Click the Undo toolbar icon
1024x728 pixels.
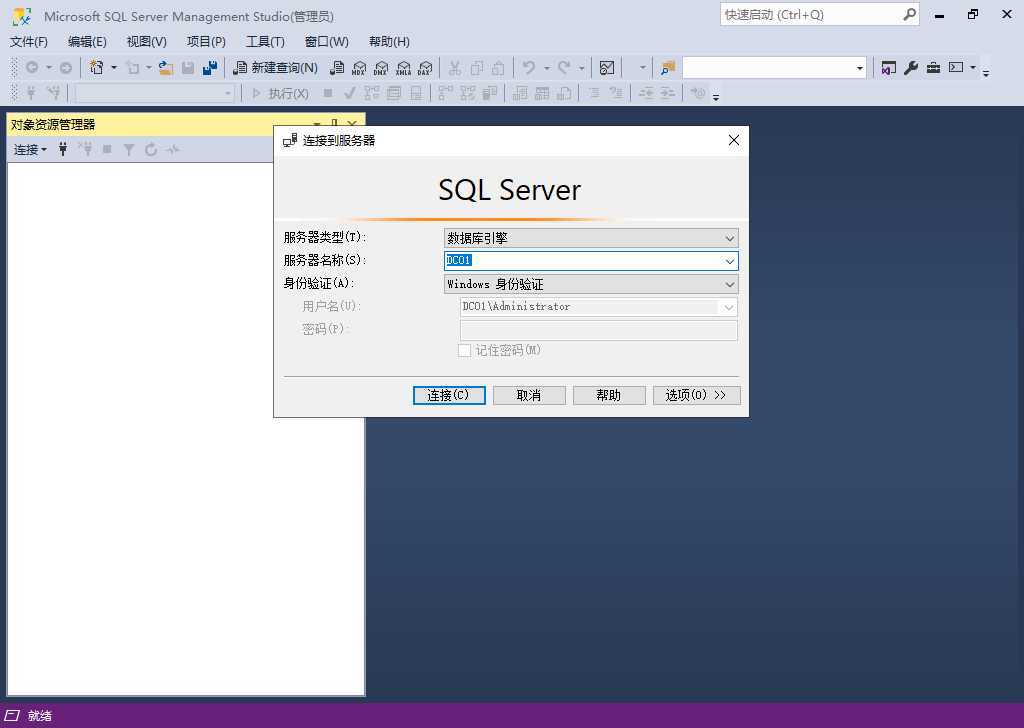pos(529,67)
